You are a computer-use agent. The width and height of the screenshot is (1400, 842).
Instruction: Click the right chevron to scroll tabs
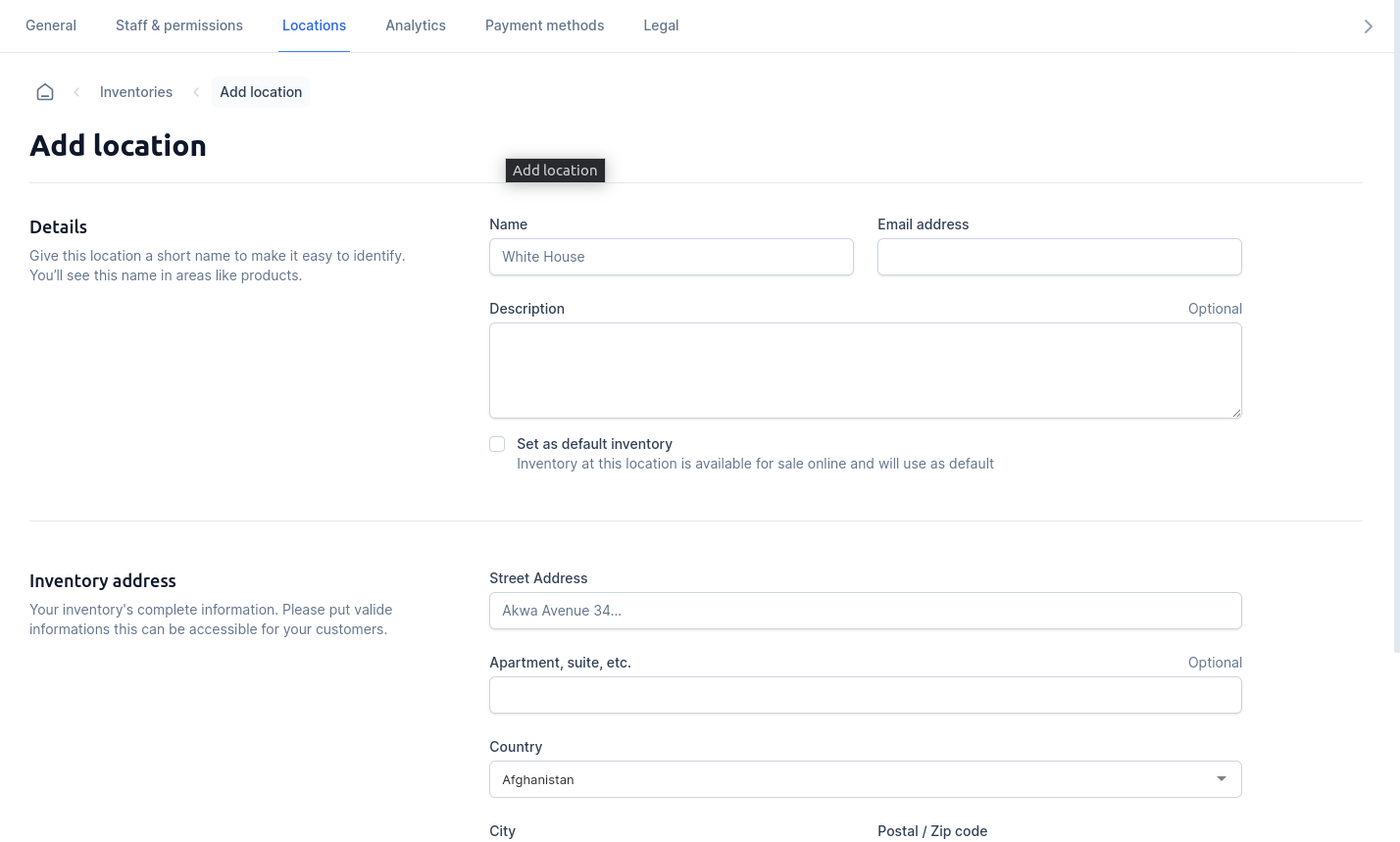(1368, 26)
